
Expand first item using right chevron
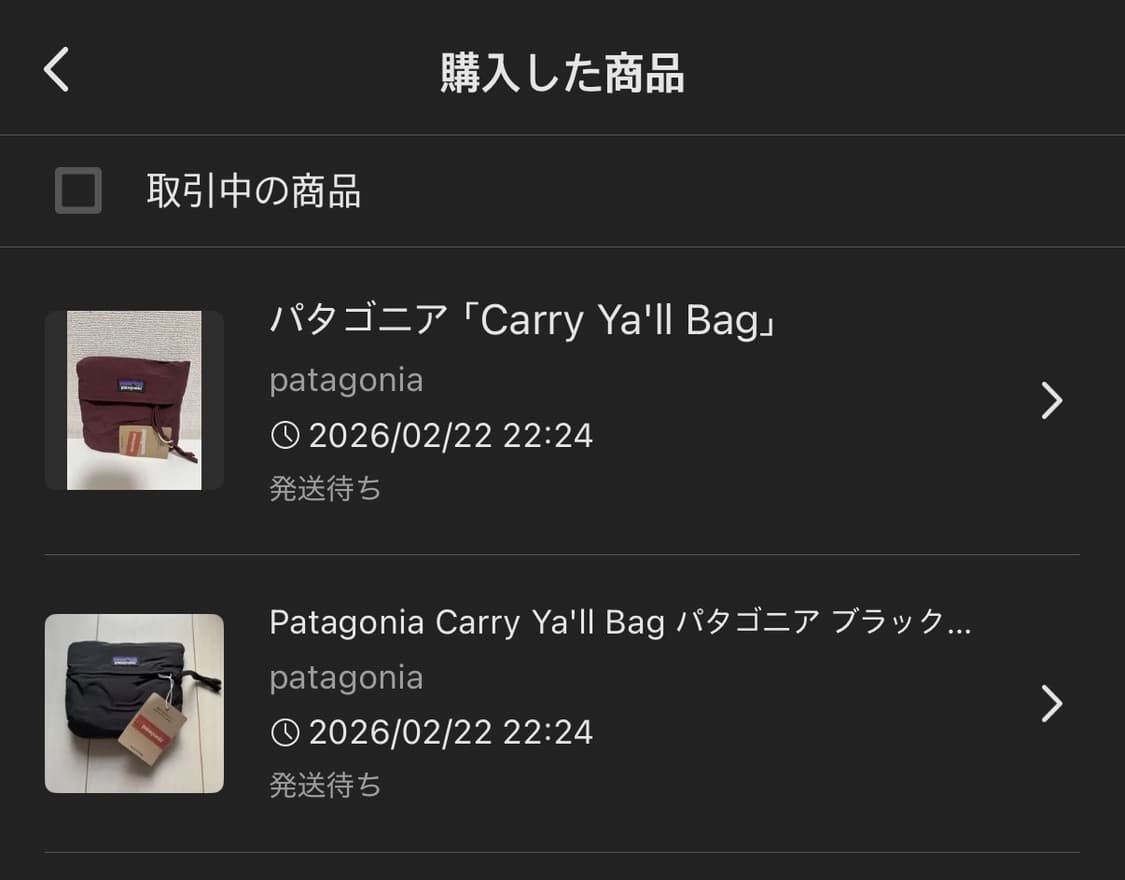coord(1051,400)
